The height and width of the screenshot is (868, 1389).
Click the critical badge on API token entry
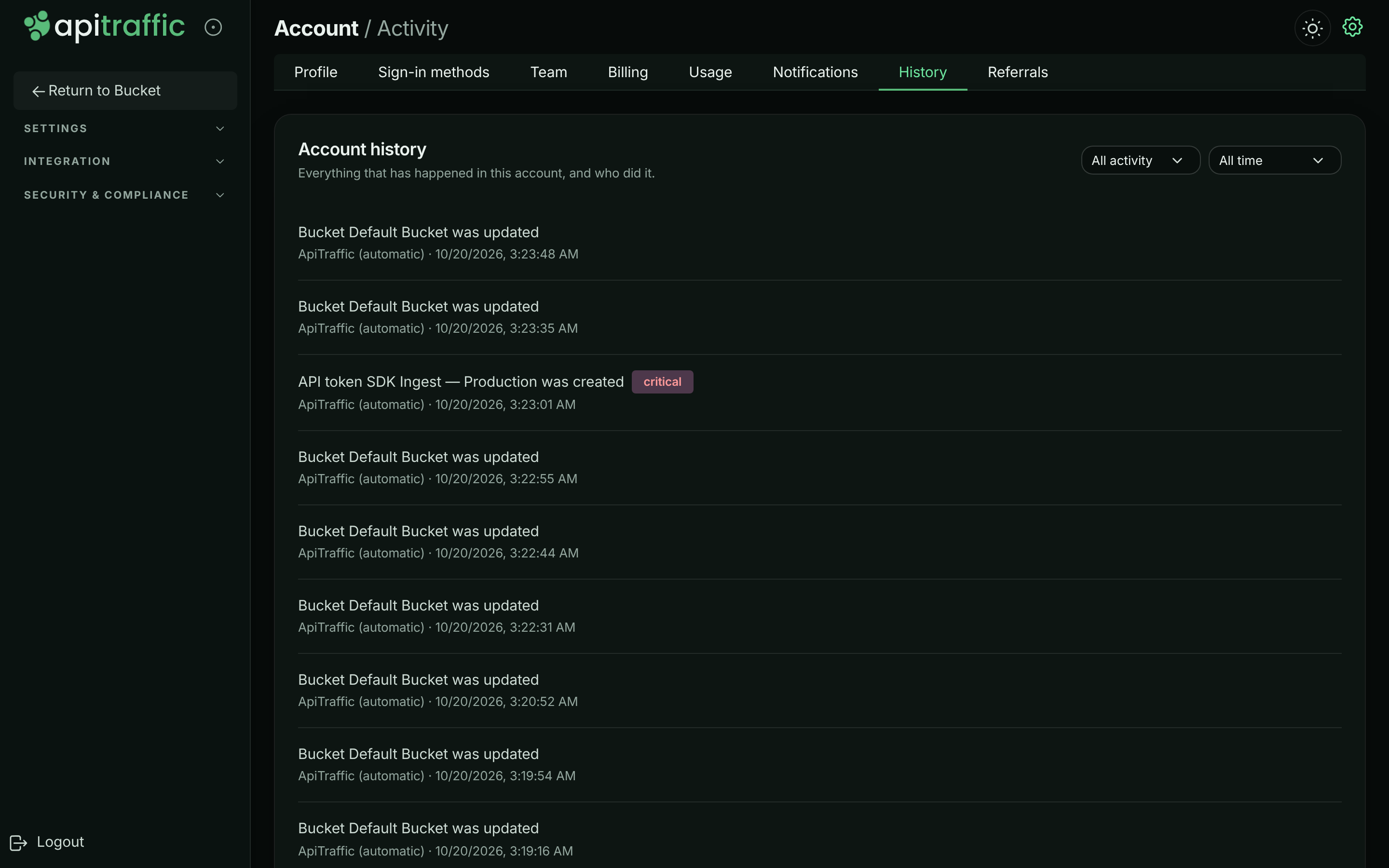coord(662,382)
